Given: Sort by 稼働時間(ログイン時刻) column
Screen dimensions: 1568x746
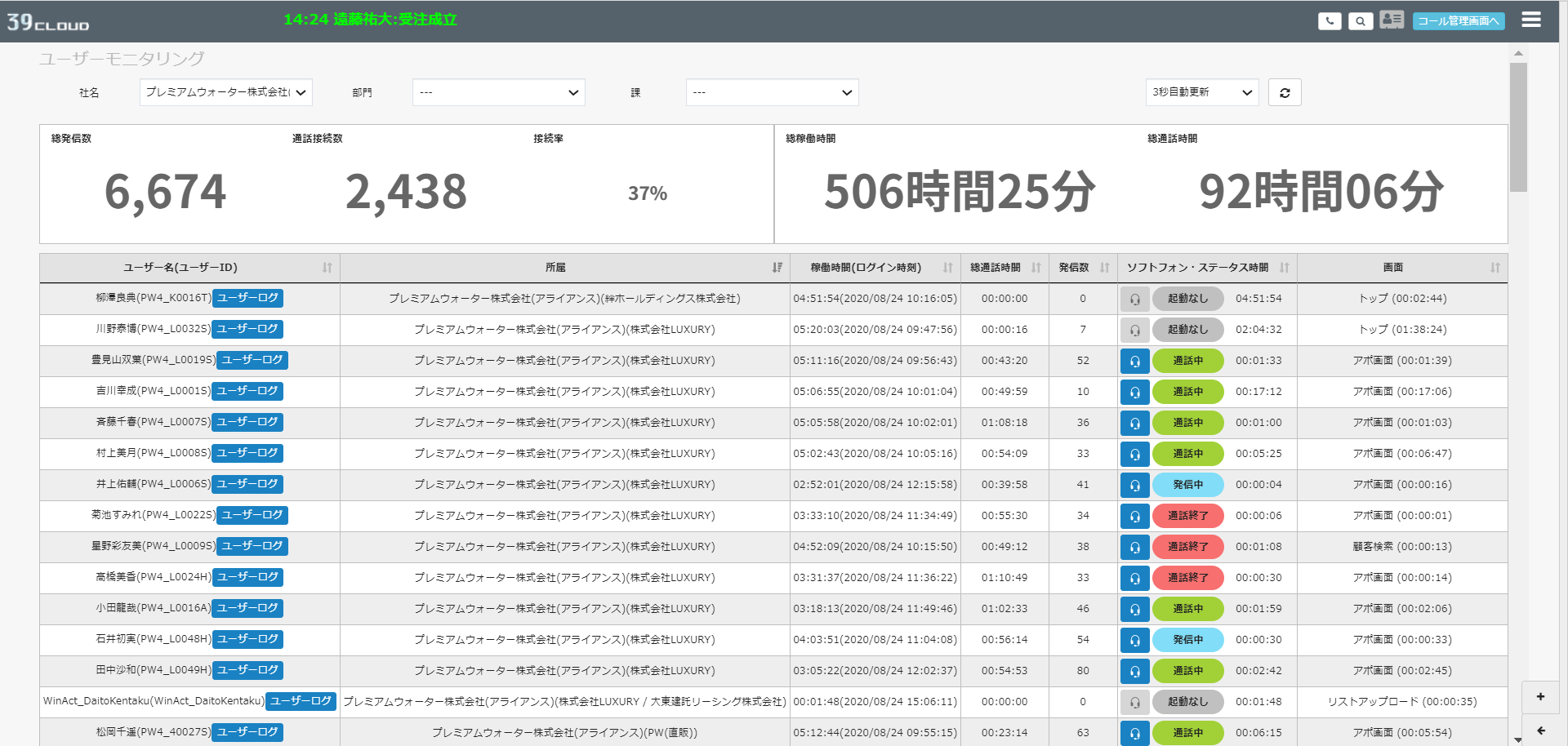Looking at the screenshot, I should coord(875,268).
